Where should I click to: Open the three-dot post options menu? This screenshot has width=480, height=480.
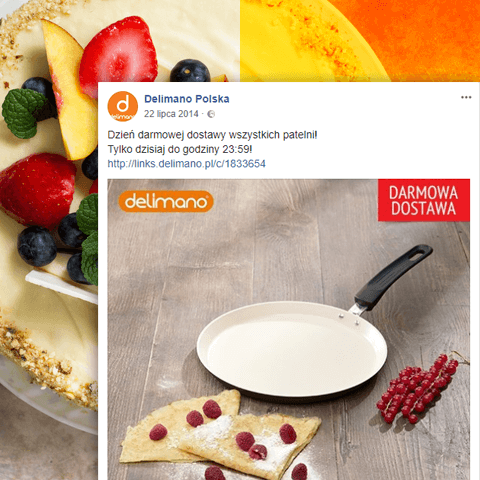pyautogui.click(x=466, y=97)
